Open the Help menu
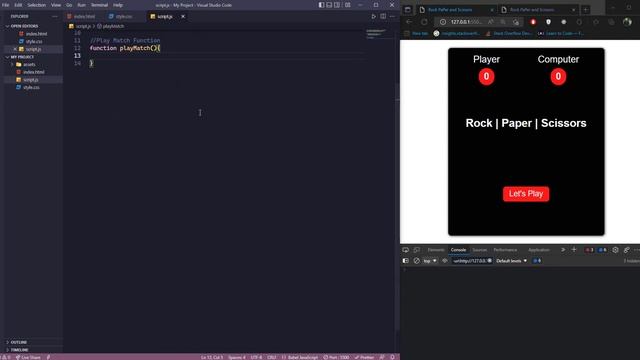640x360 pixels. [118, 5]
